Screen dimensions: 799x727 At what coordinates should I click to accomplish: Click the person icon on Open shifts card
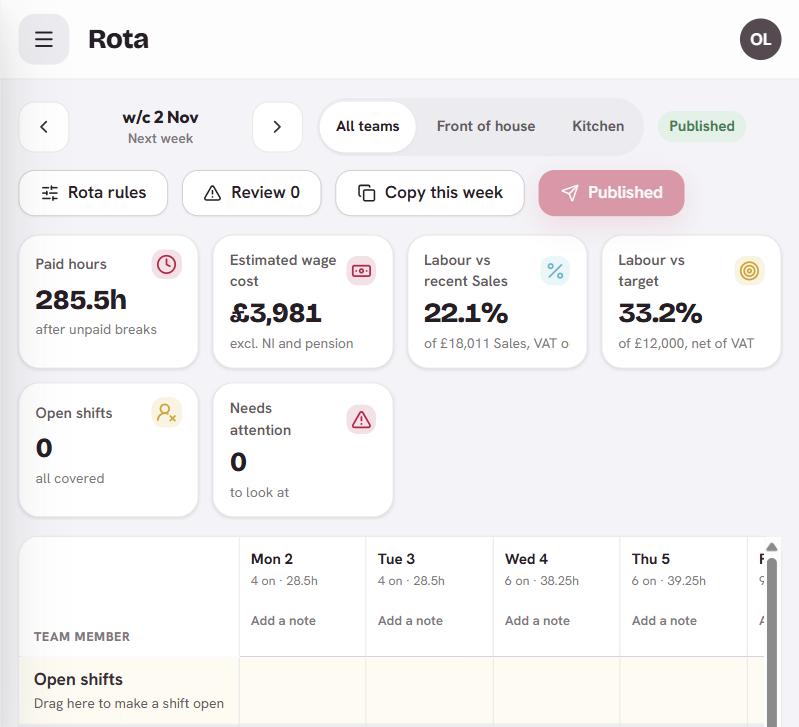[x=167, y=413]
